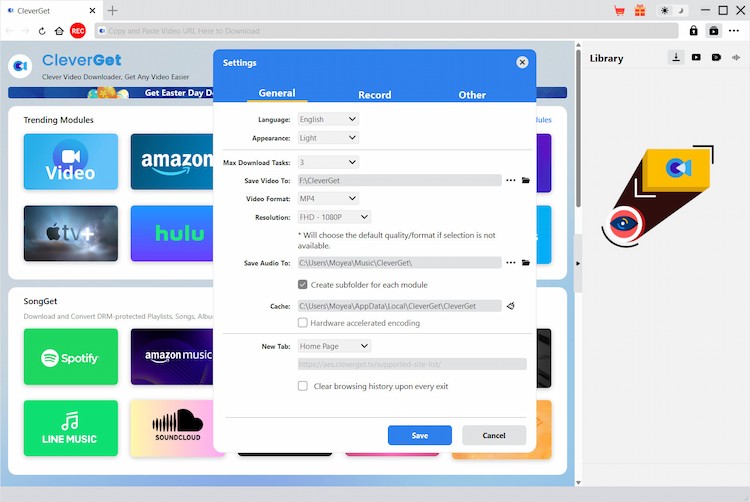This screenshot has height=502, width=750.
Task: Show downloaded videos in Library
Action: pos(696,57)
